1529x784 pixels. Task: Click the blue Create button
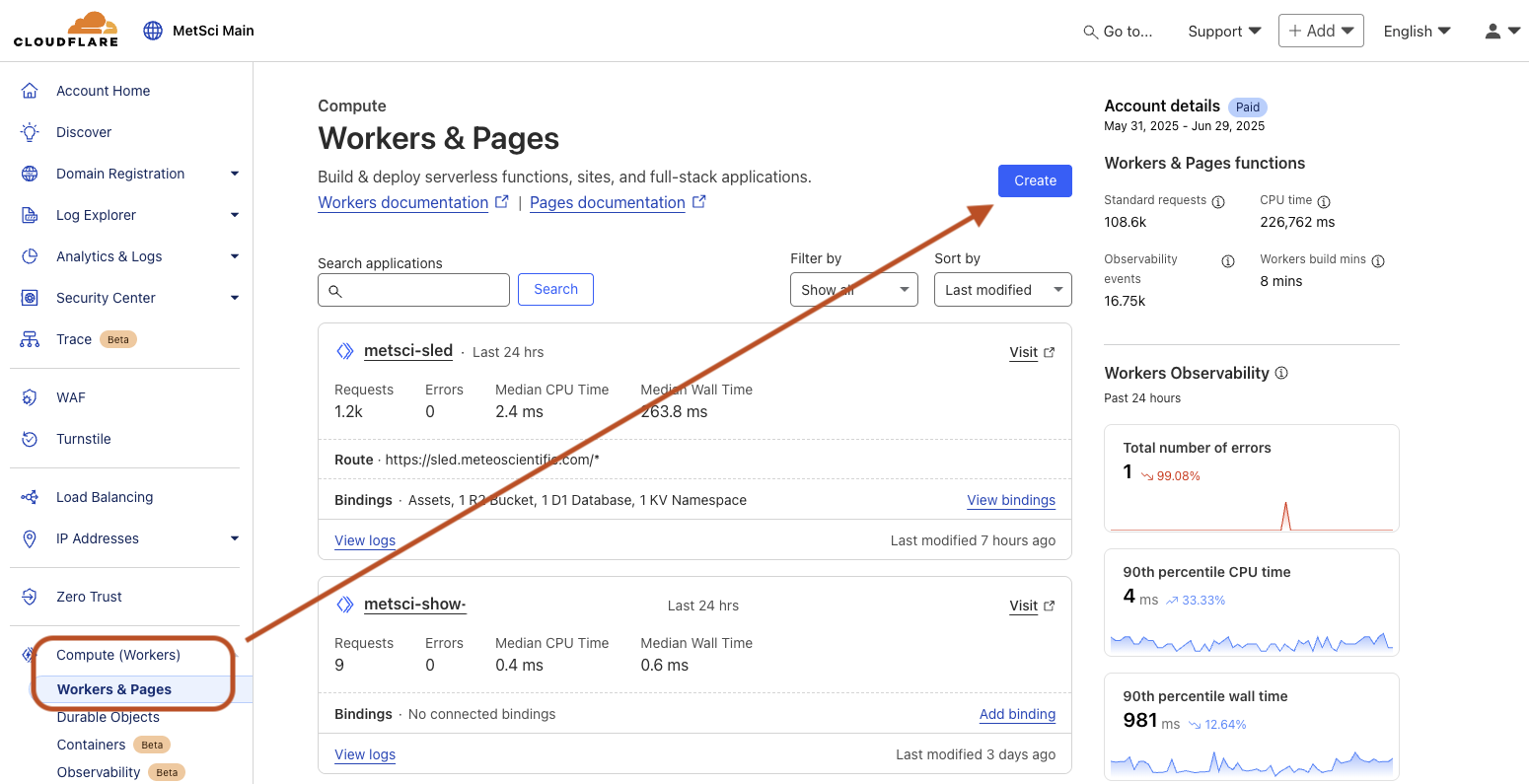pyautogui.click(x=1034, y=180)
